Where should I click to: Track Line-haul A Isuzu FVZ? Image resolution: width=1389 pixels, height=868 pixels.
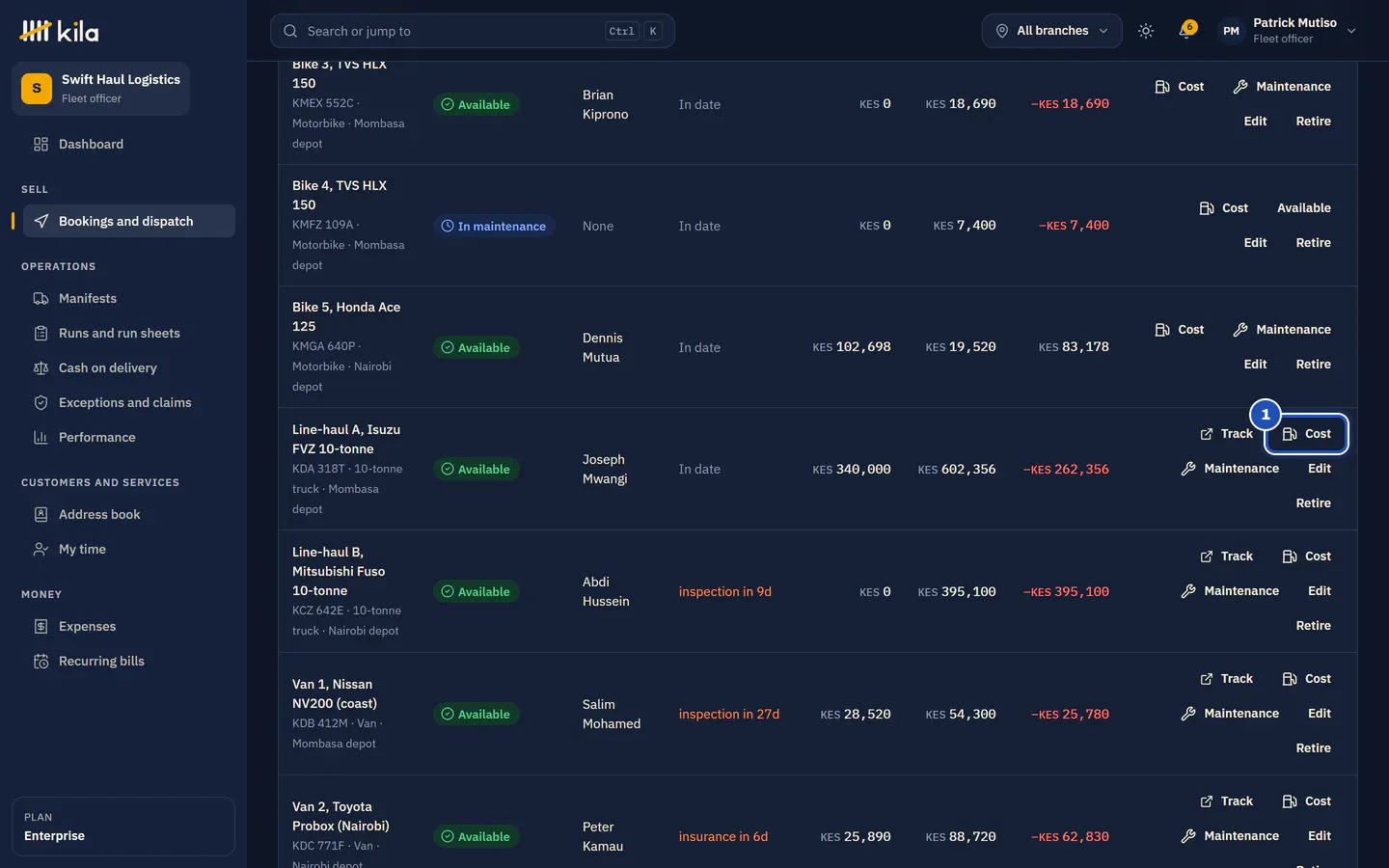pos(1226,434)
